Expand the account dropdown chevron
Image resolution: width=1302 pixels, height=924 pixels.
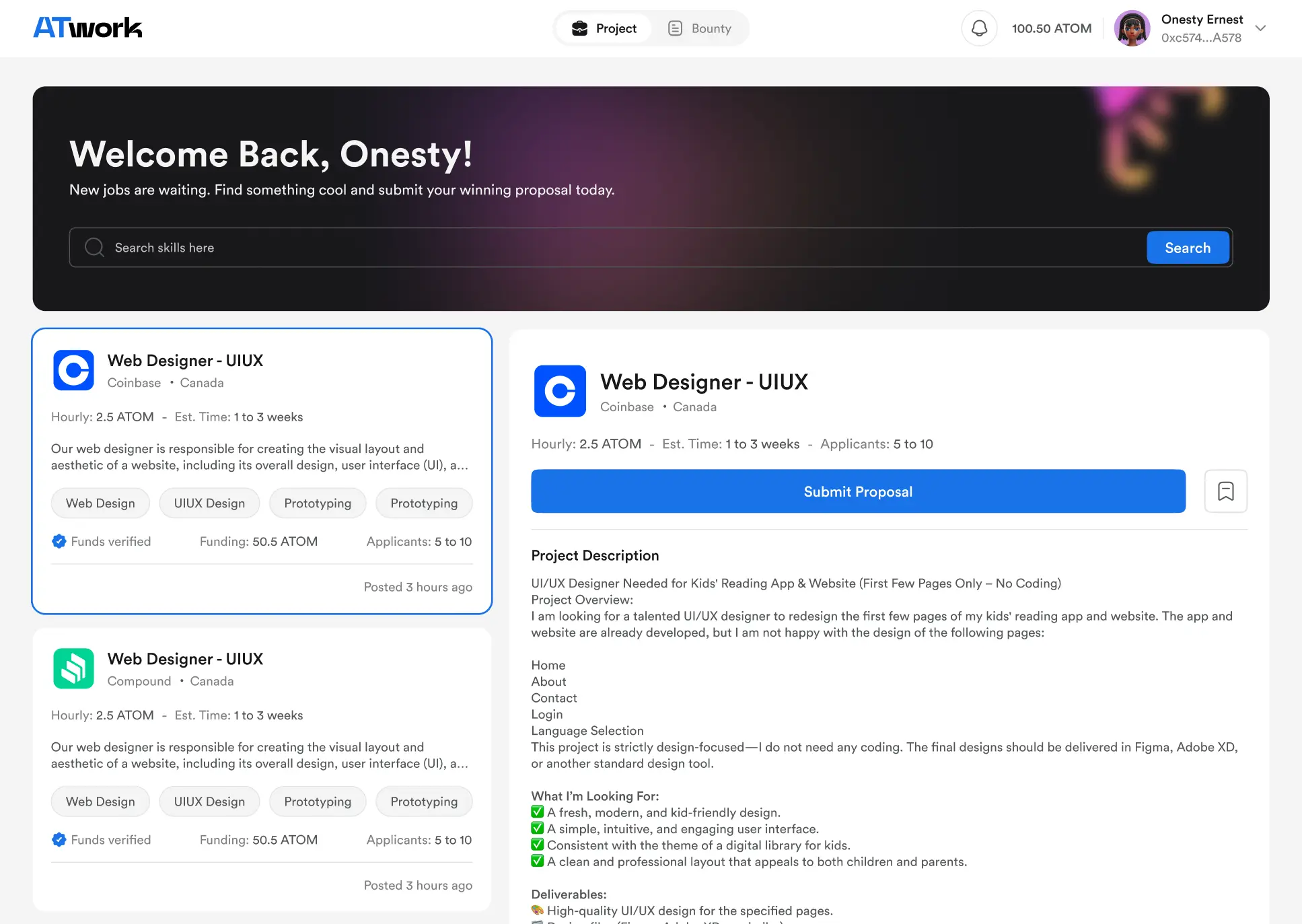[x=1261, y=28]
